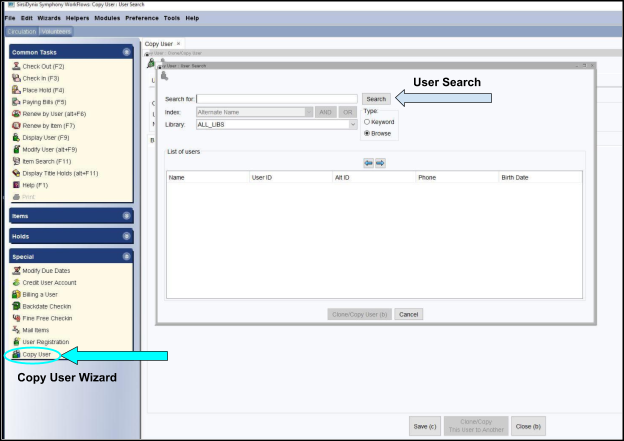Image resolution: width=624 pixels, height=441 pixels.
Task: Open Paying Bills (F5) icon
Action: [x=16, y=102]
